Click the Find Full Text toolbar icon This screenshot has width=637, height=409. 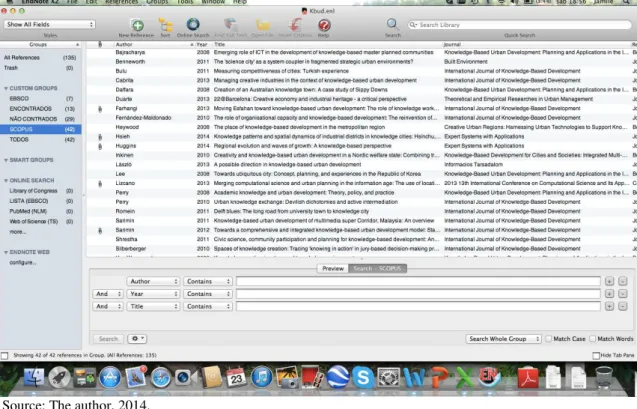230,25
